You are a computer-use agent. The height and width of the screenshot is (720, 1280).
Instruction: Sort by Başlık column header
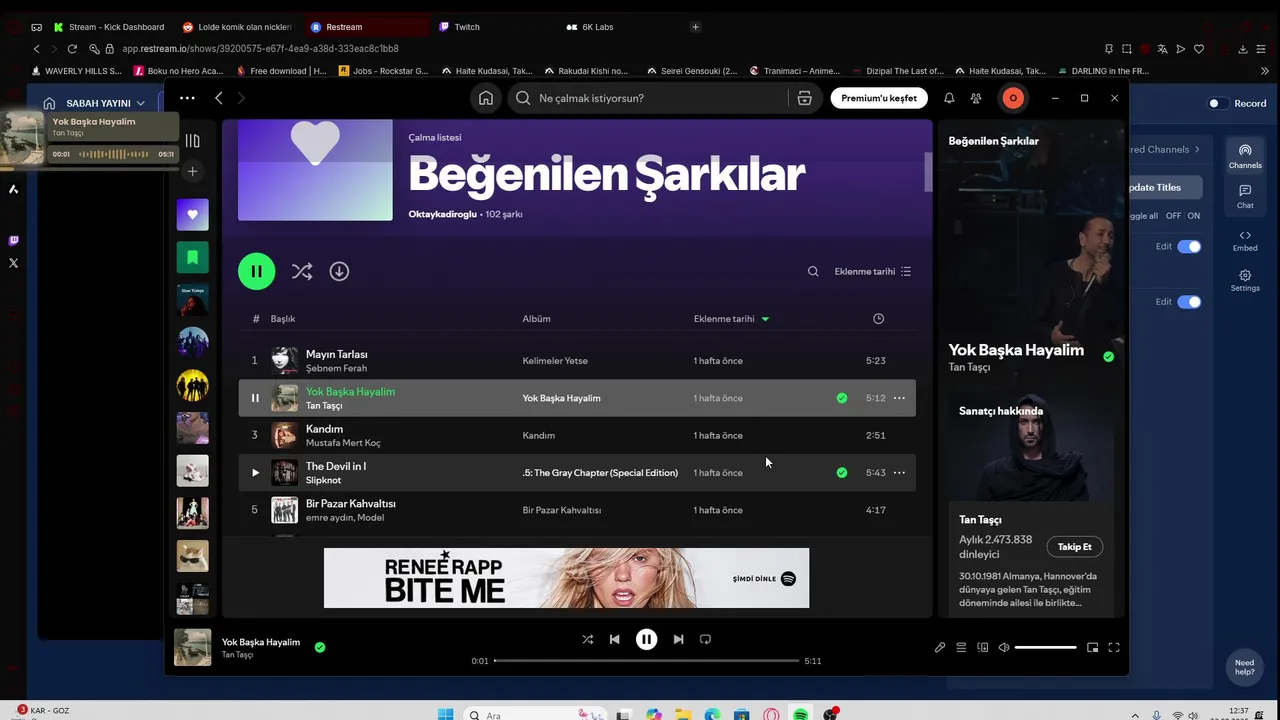click(x=283, y=319)
